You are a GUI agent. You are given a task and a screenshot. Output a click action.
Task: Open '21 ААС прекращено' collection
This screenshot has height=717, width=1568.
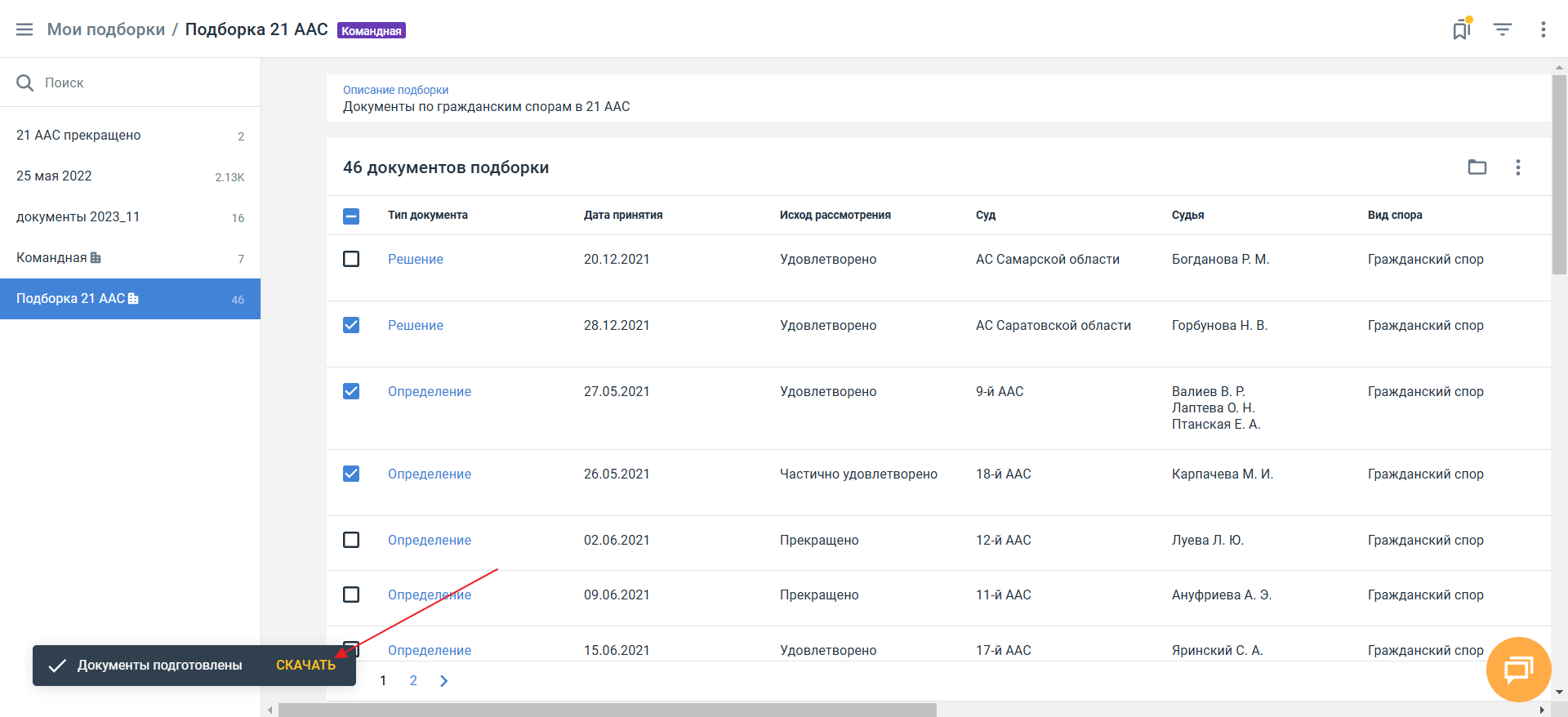(x=131, y=136)
